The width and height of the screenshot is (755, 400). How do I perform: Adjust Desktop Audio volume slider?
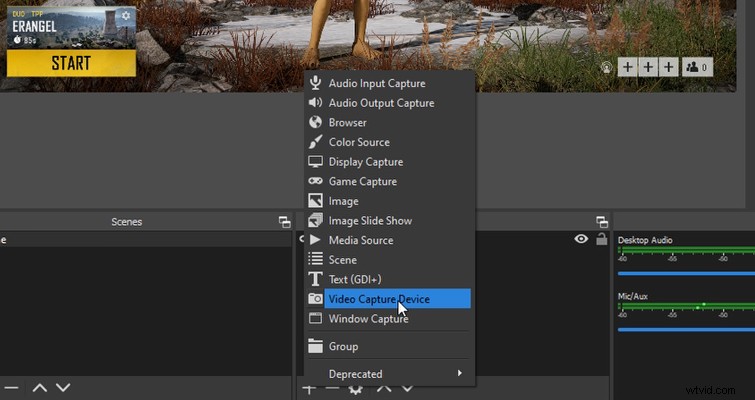click(686, 273)
